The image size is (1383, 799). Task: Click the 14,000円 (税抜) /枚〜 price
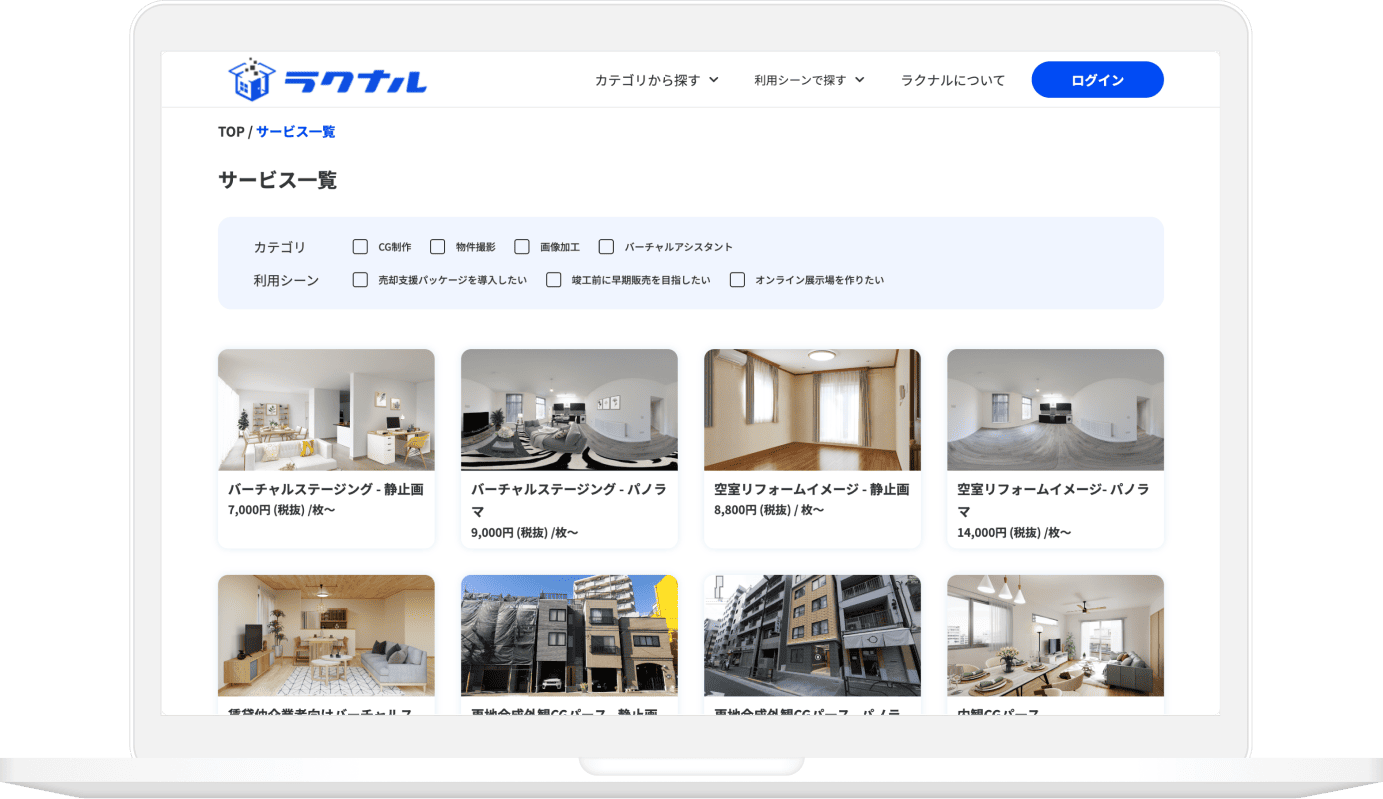1014,532
